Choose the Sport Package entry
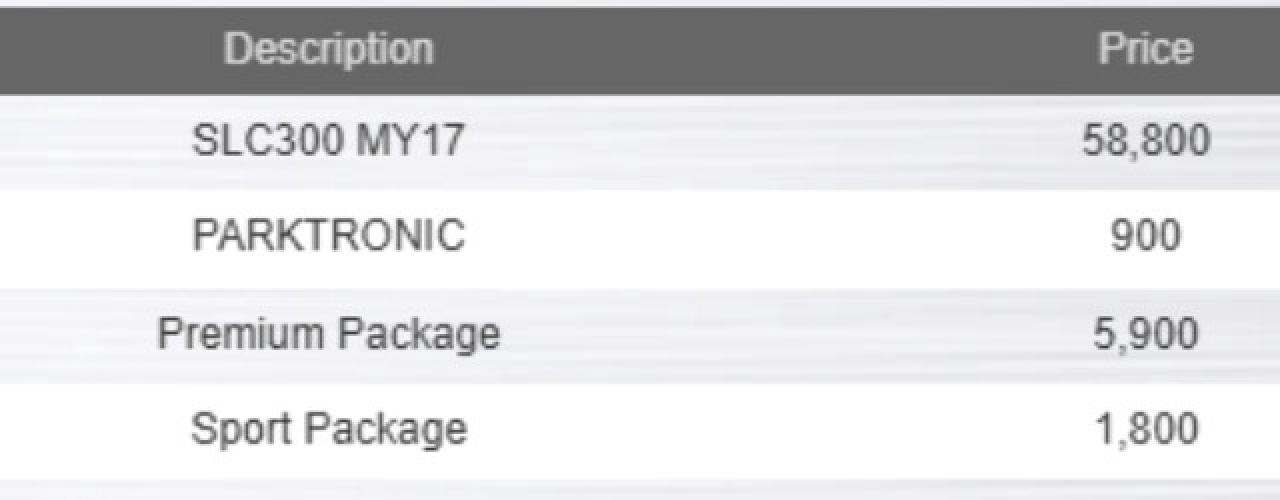Viewport: 1280px width, 500px height. (x=328, y=429)
